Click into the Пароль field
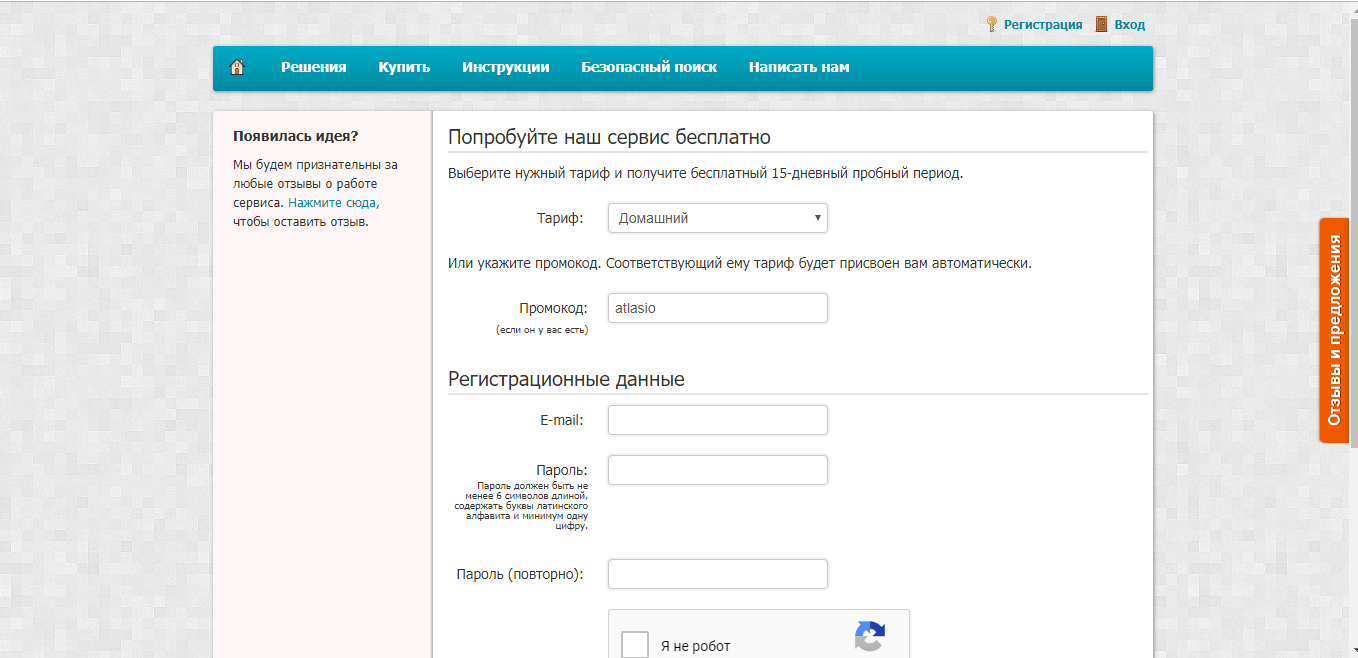The image size is (1358, 658). click(717, 470)
